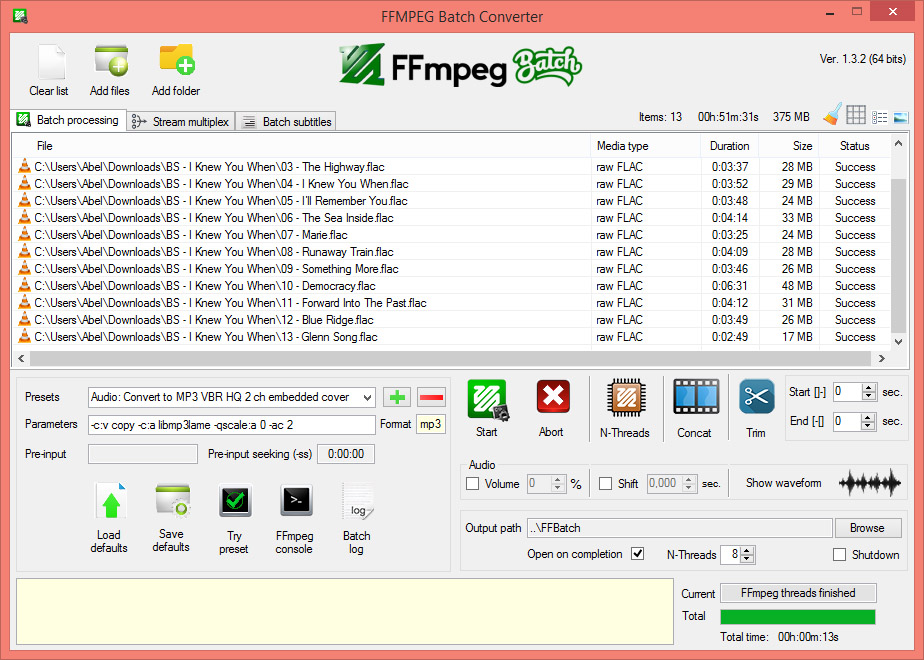The image size is (924, 660).
Task: Click the N-Threads processor icon
Action: (626, 398)
